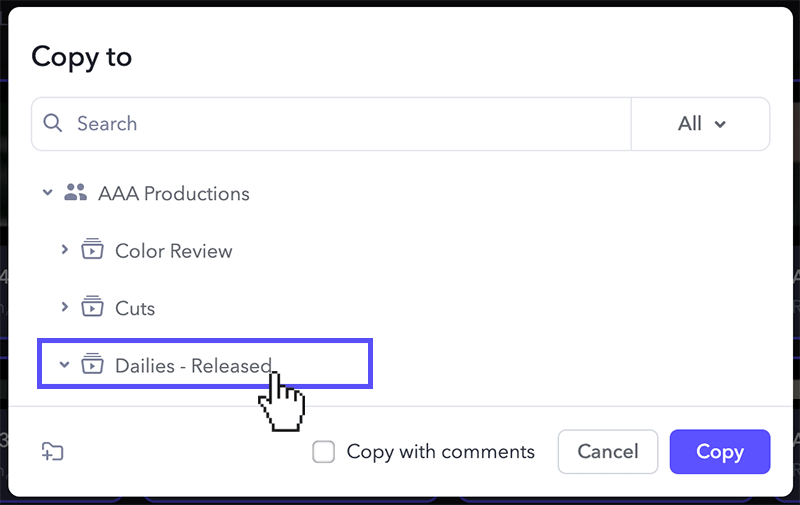The height and width of the screenshot is (505, 800).
Task: Choose Cuts as the destination
Action: (x=135, y=308)
